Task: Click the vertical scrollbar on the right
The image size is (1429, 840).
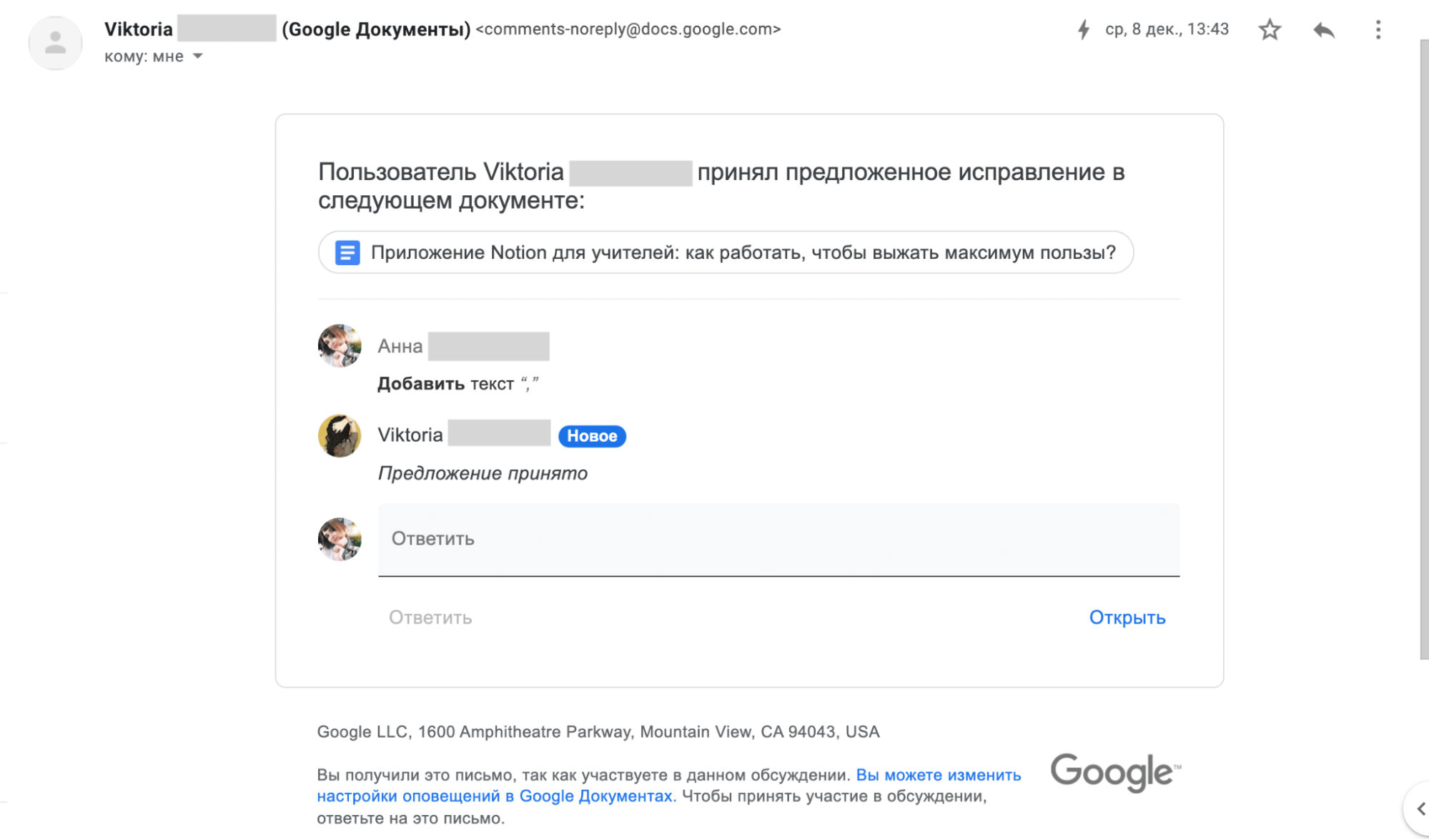Action: click(x=1423, y=350)
